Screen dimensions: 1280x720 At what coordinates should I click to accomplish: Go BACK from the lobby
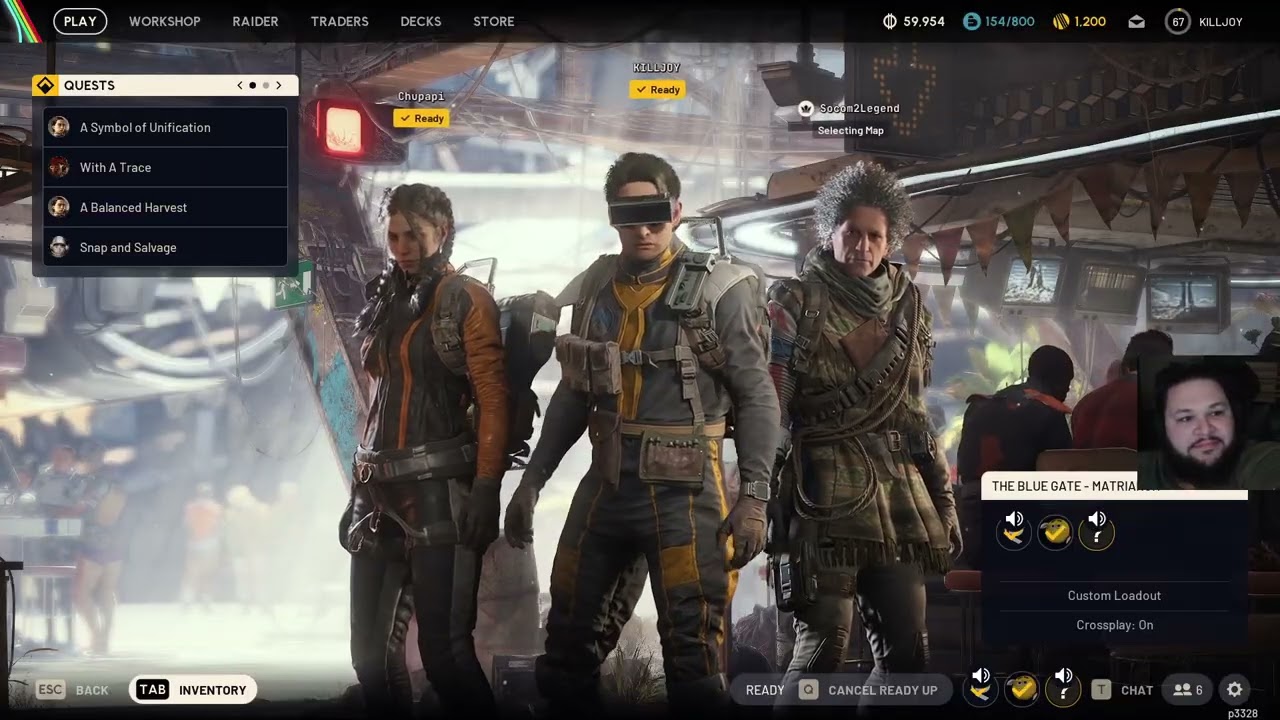click(x=92, y=690)
